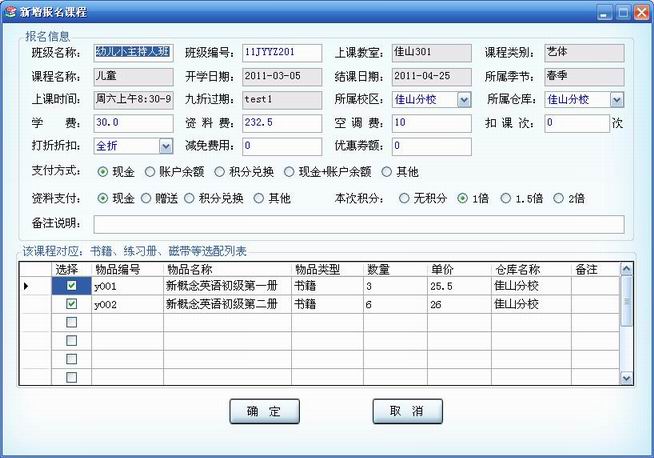654x458 pixels.
Task: Click the 开学日期 field 2011-03-05
Action: coord(282,77)
